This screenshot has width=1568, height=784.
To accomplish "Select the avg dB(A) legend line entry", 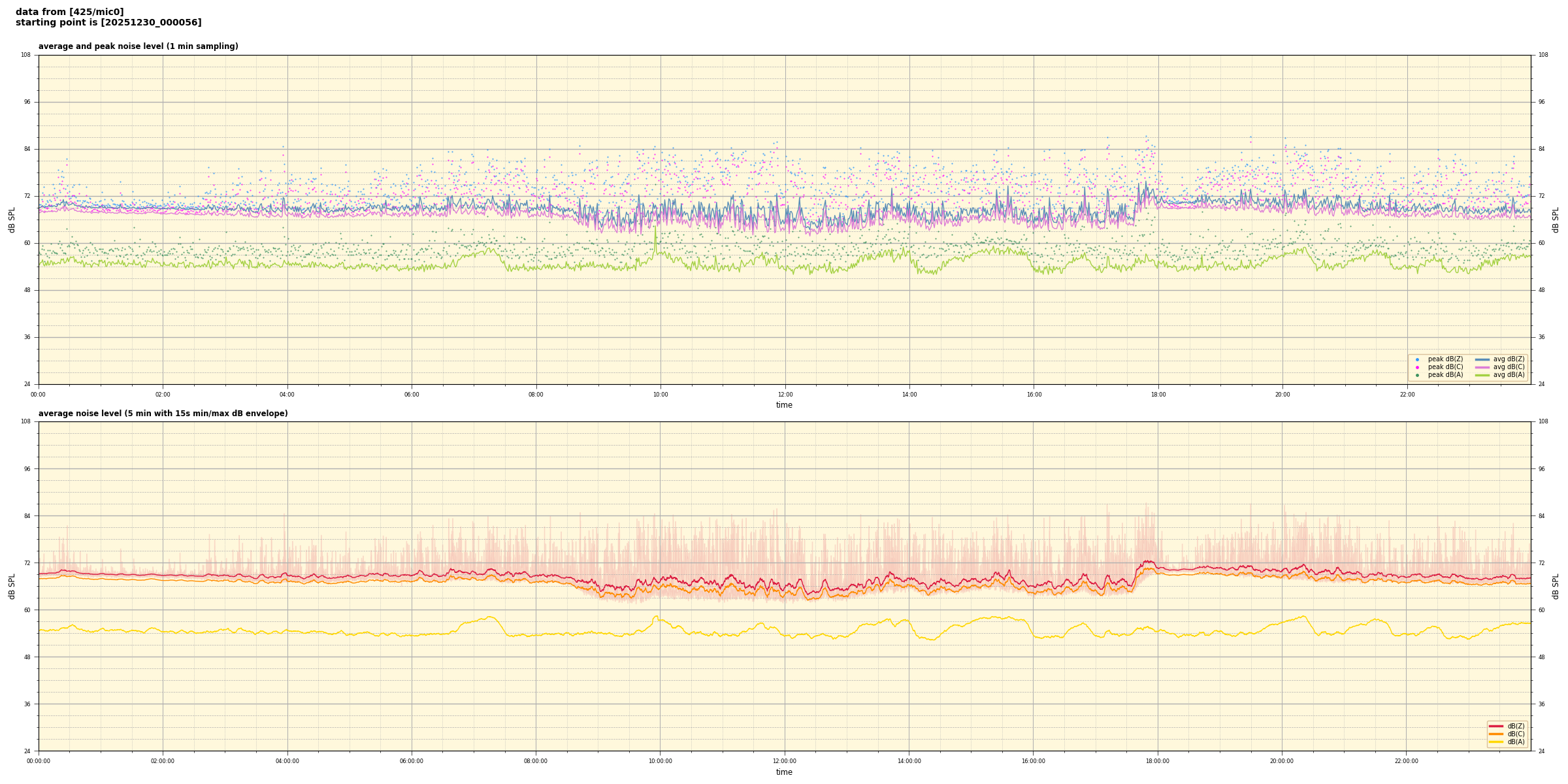I will 1482,375.
